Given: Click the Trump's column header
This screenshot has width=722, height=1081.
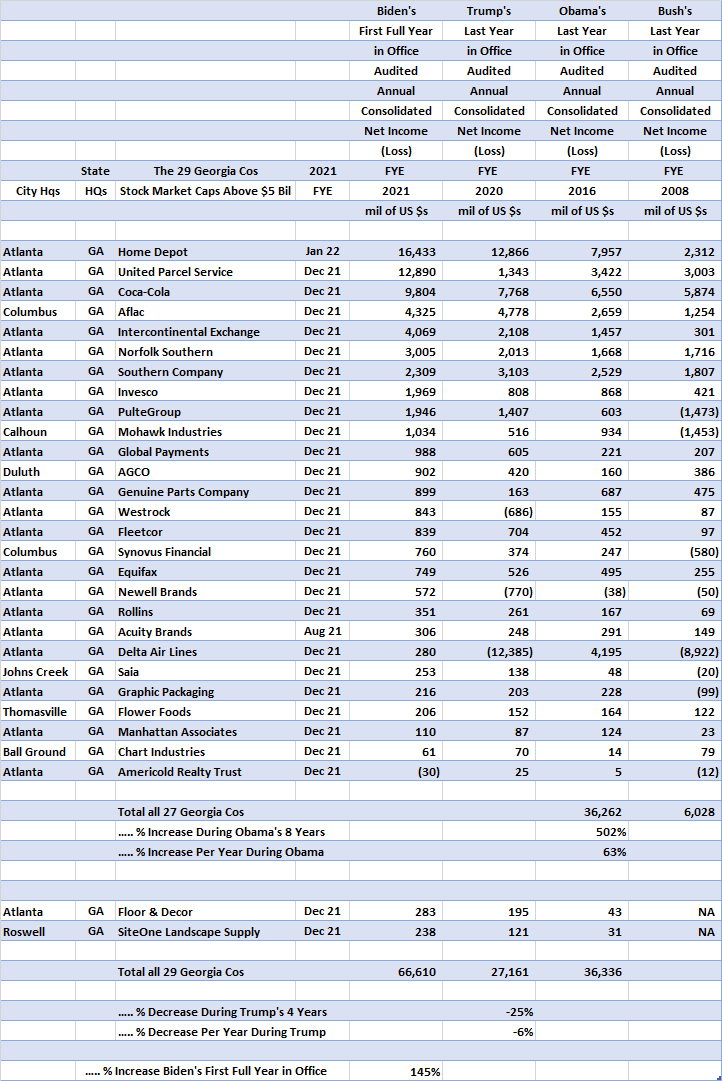Looking at the screenshot, I should coord(489,11).
